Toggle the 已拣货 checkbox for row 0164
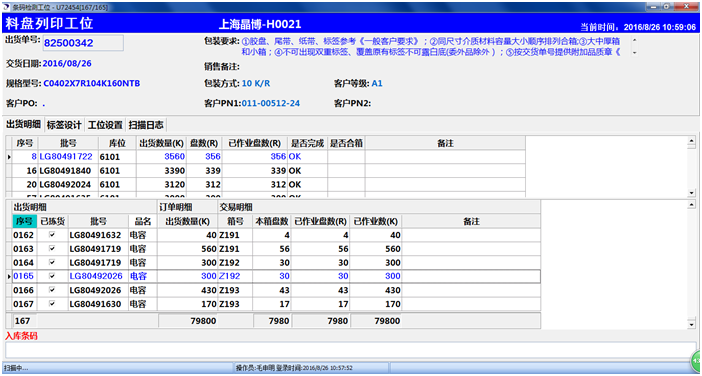This screenshot has width=702, height=376. 52,262
